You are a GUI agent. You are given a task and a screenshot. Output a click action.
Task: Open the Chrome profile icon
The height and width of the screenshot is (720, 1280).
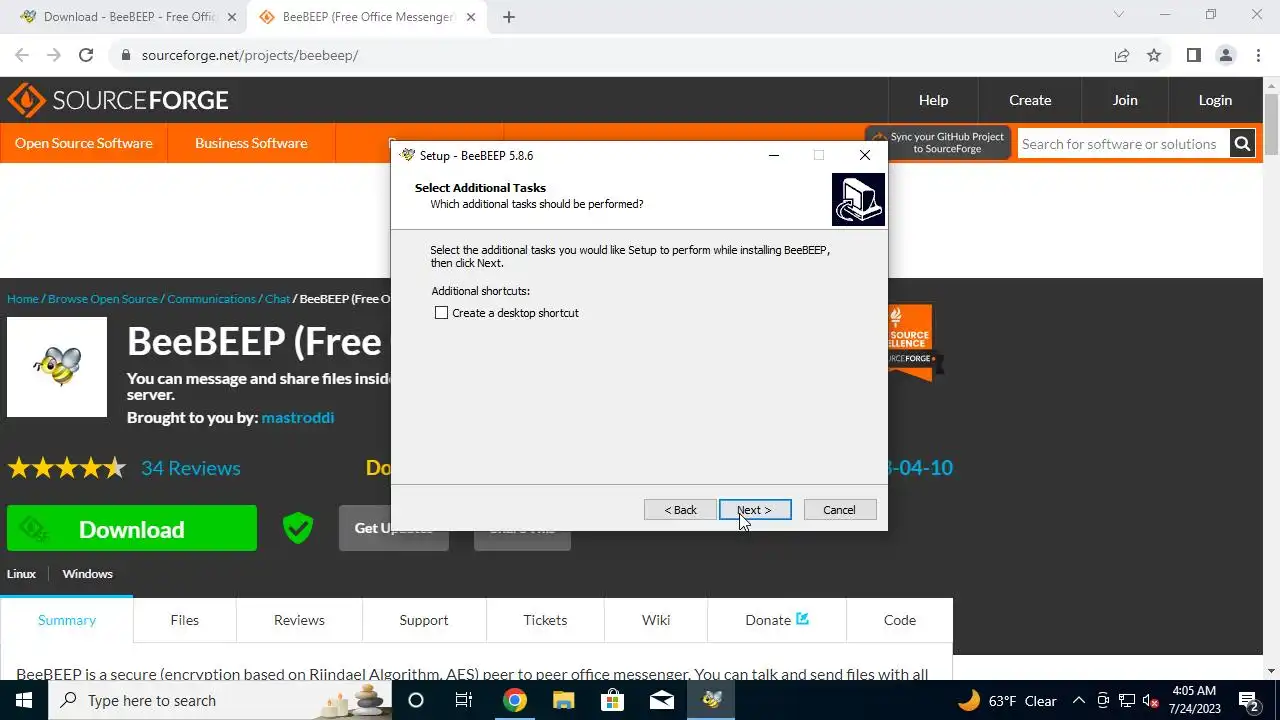[x=1226, y=55]
